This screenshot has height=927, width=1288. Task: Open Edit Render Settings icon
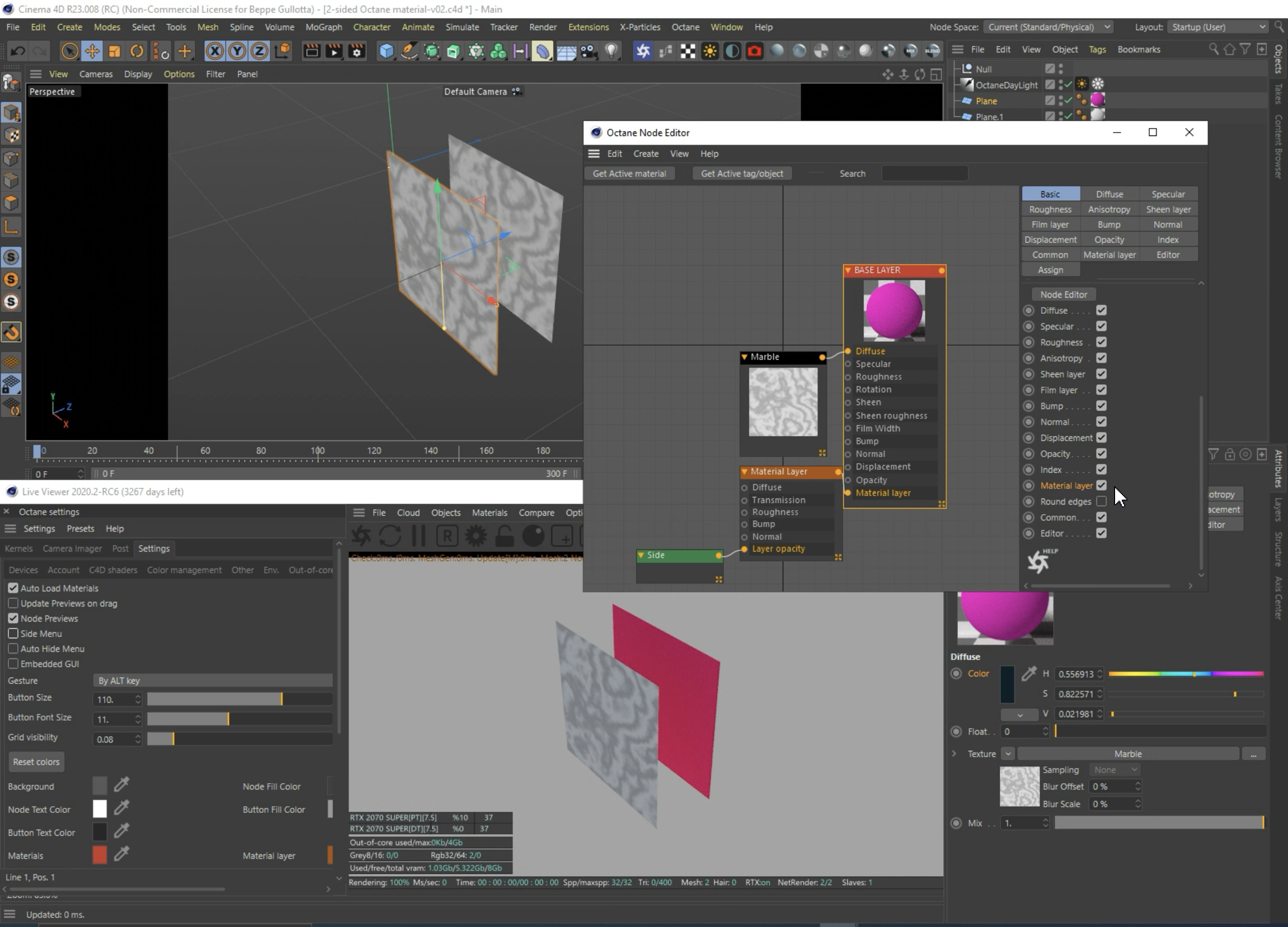click(x=356, y=51)
